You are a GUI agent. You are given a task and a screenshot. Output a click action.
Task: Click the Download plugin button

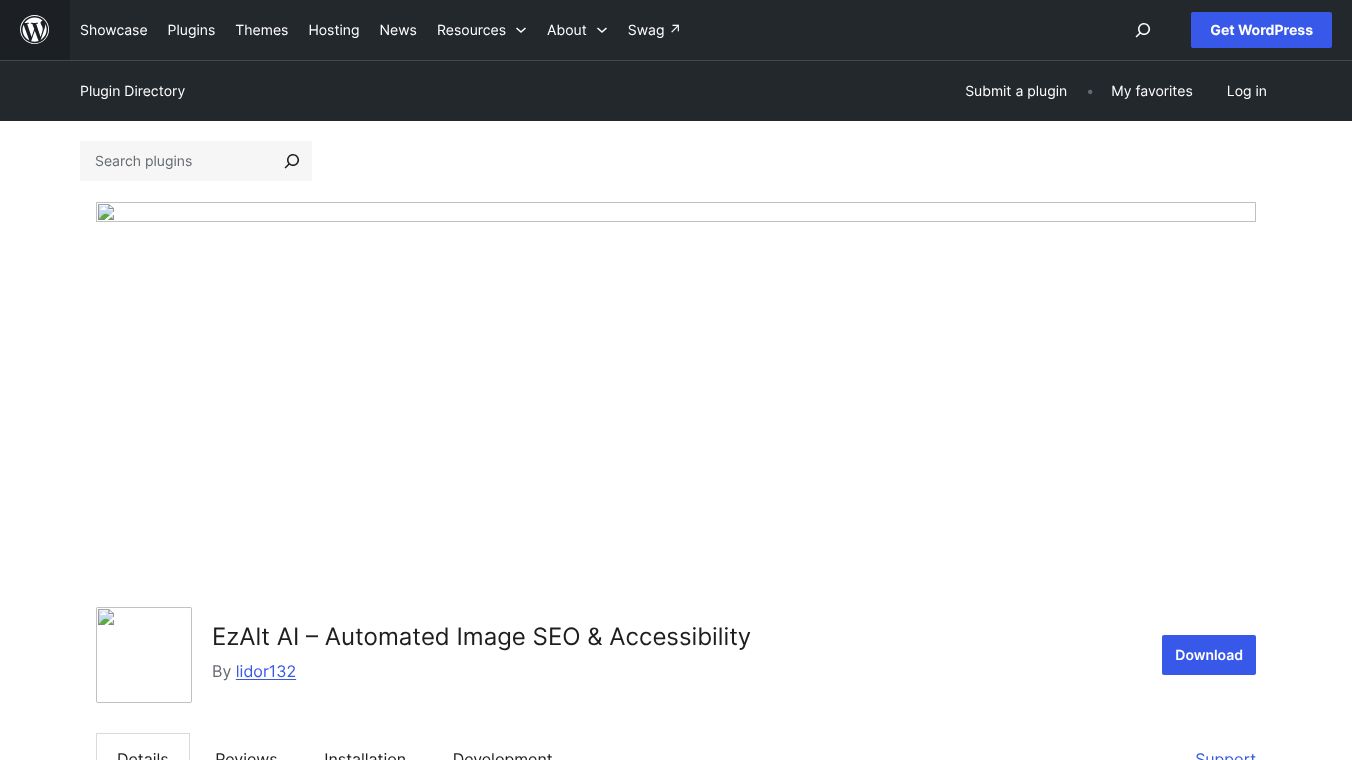click(x=1209, y=655)
